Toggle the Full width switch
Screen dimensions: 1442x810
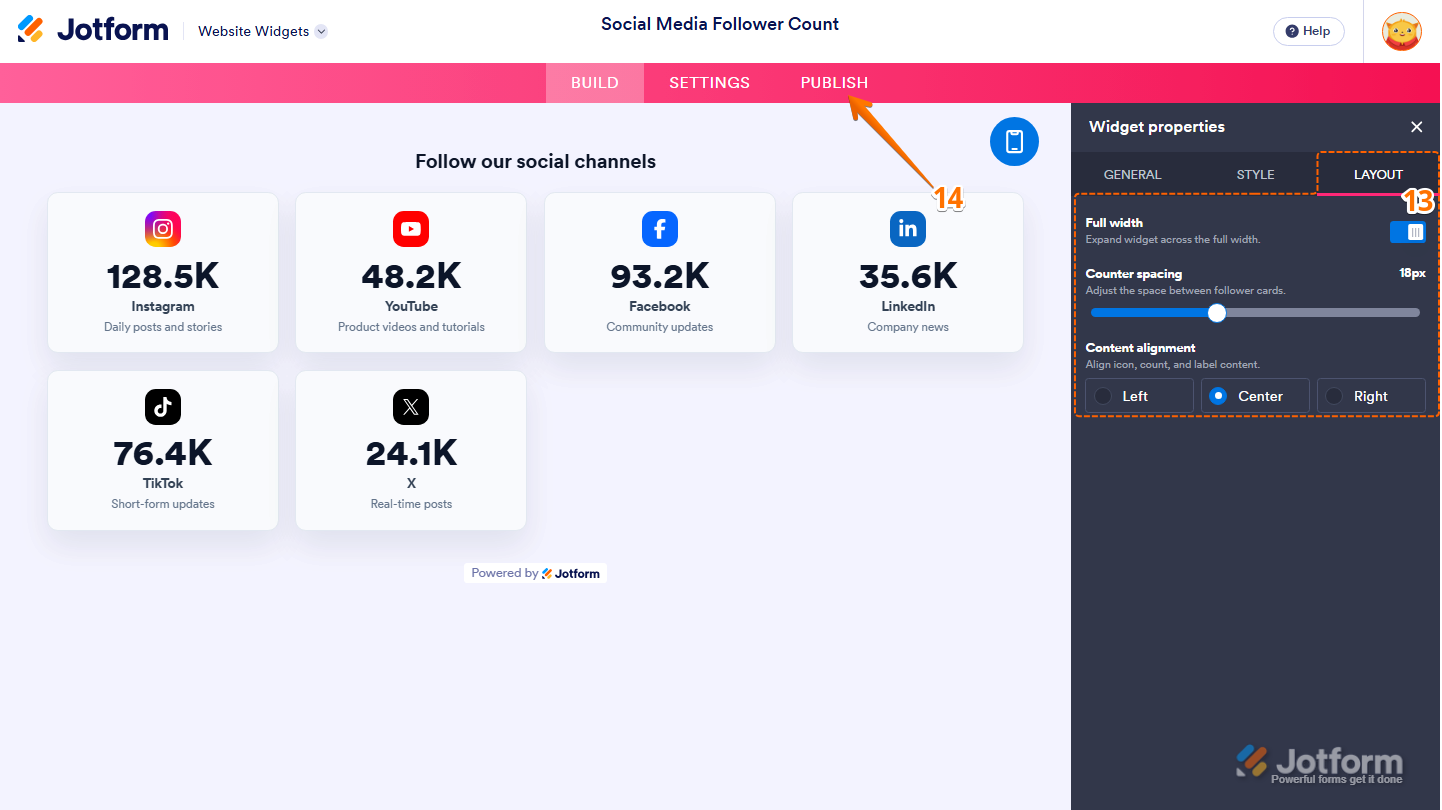coord(1408,231)
